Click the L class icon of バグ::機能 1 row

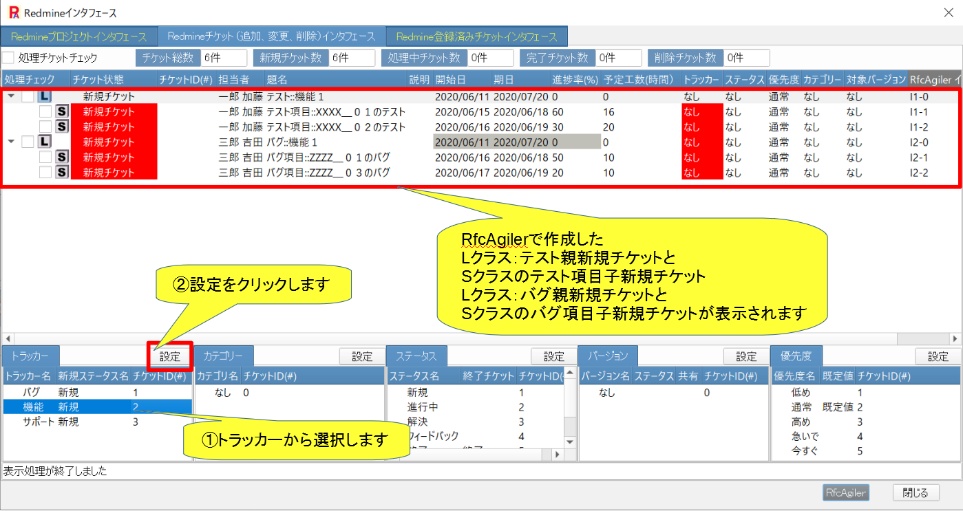[x=45, y=142]
